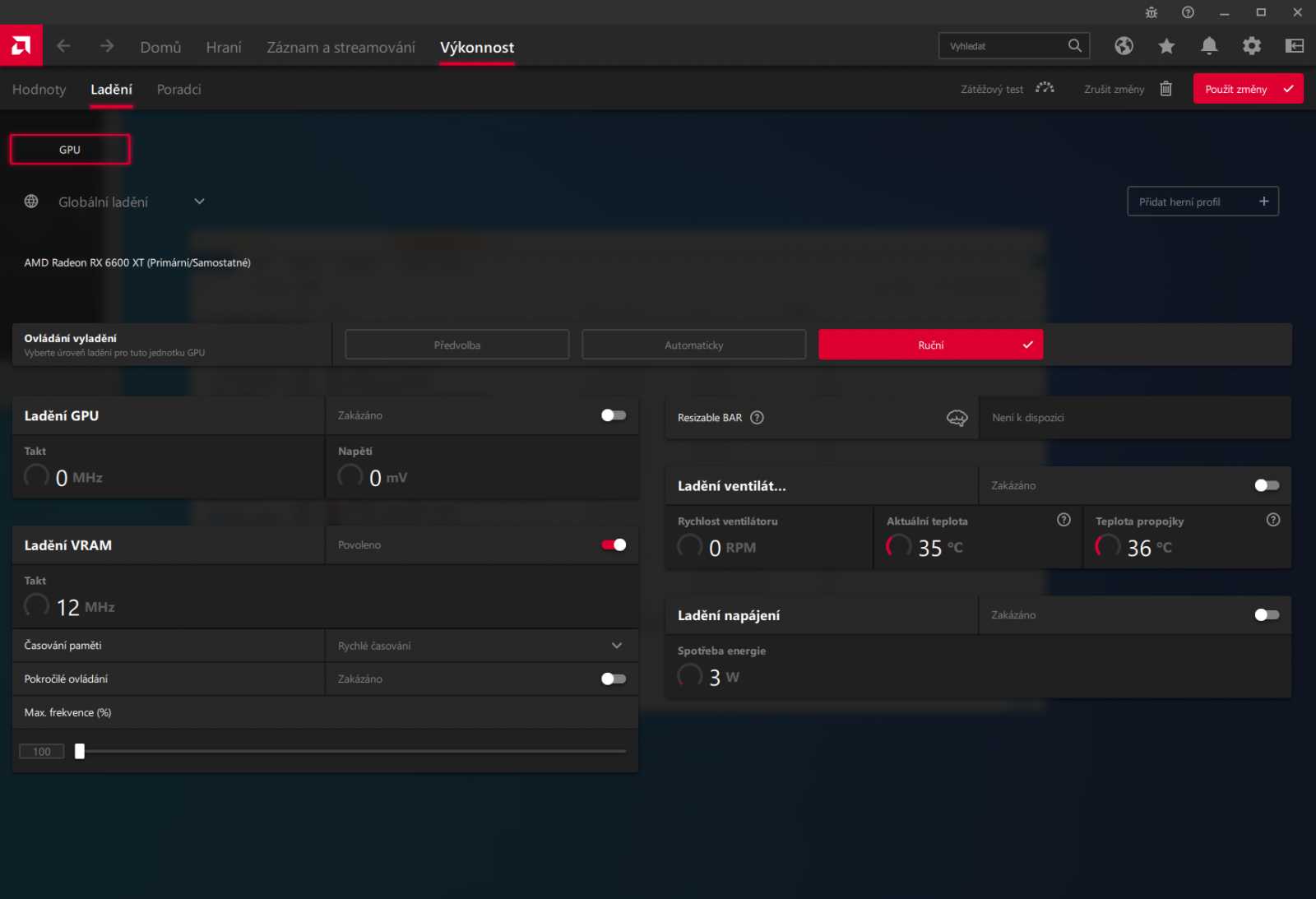Open the web browser globe icon
The height and width of the screenshot is (899, 1316).
[x=1124, y=46]
